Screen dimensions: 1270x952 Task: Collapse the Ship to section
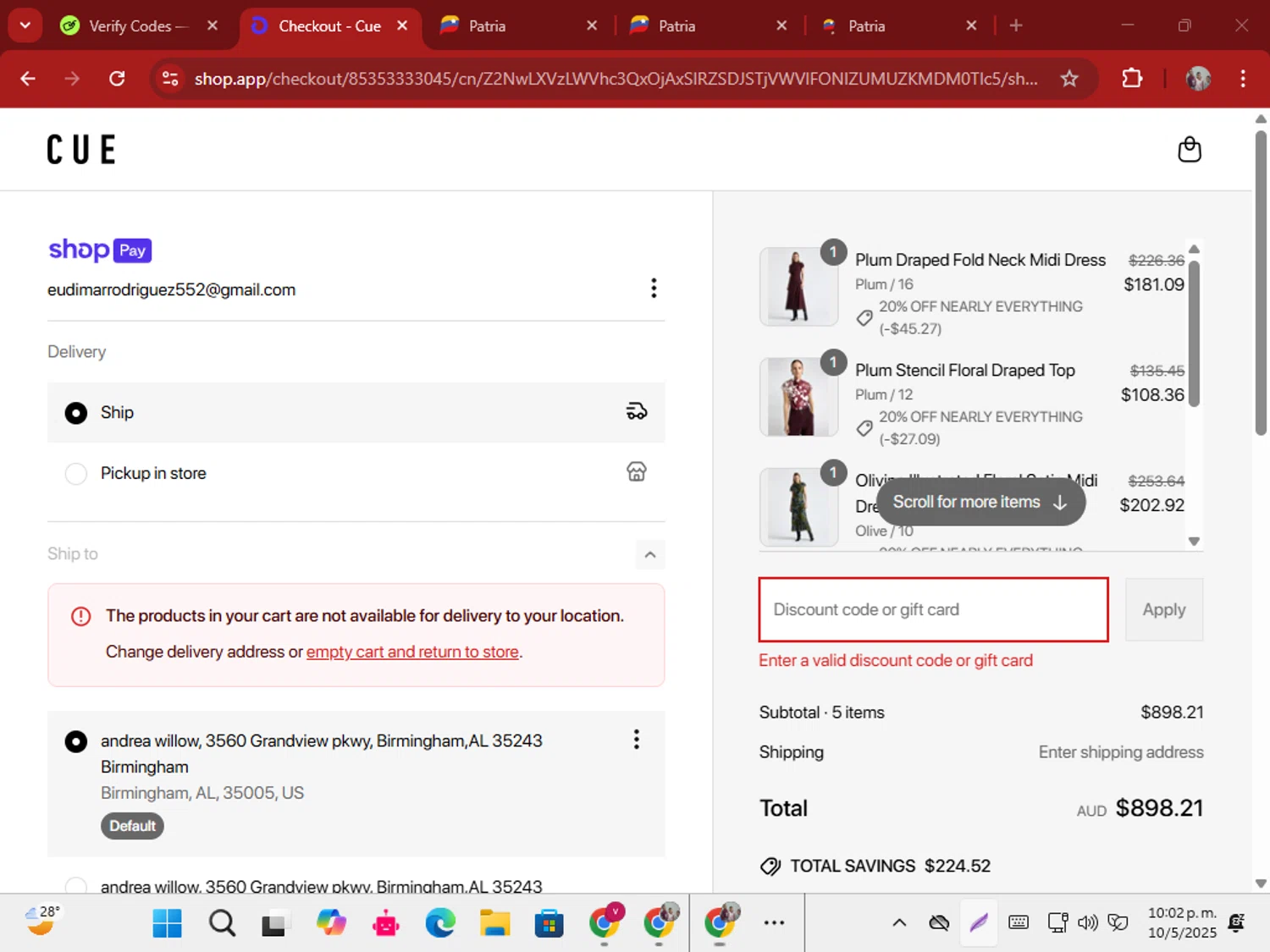point(650,555)
